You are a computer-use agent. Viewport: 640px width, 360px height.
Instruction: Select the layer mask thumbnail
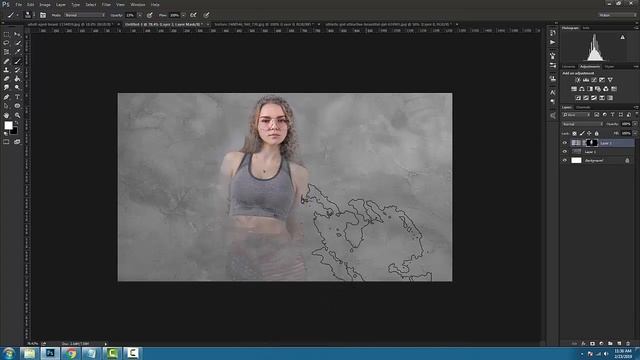[592, 143]
